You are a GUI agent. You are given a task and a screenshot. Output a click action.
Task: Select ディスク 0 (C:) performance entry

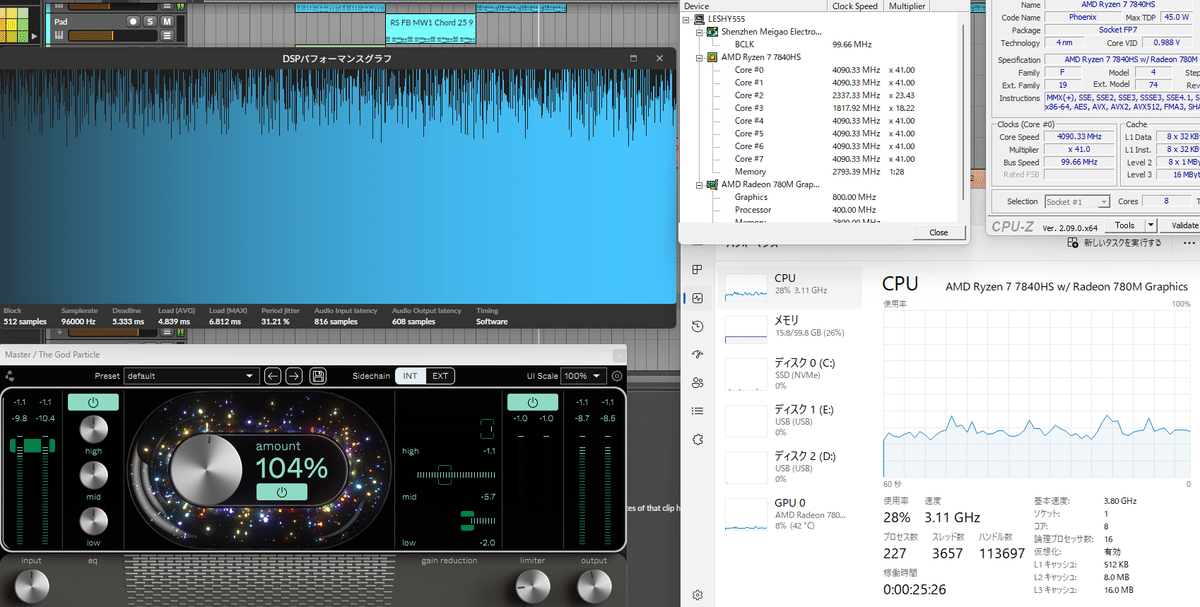point(792,372)
